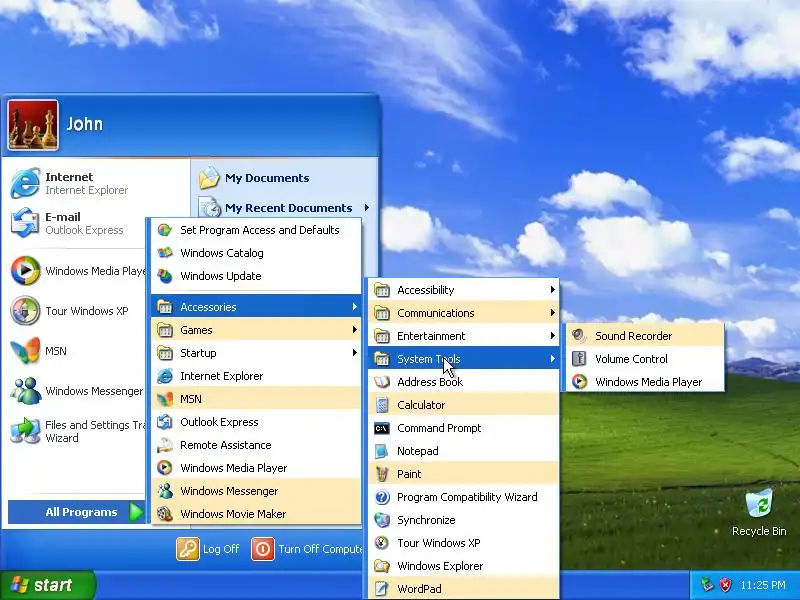Expand the Accessories submenu arrow
800x600 pixels.
(355, 307)
